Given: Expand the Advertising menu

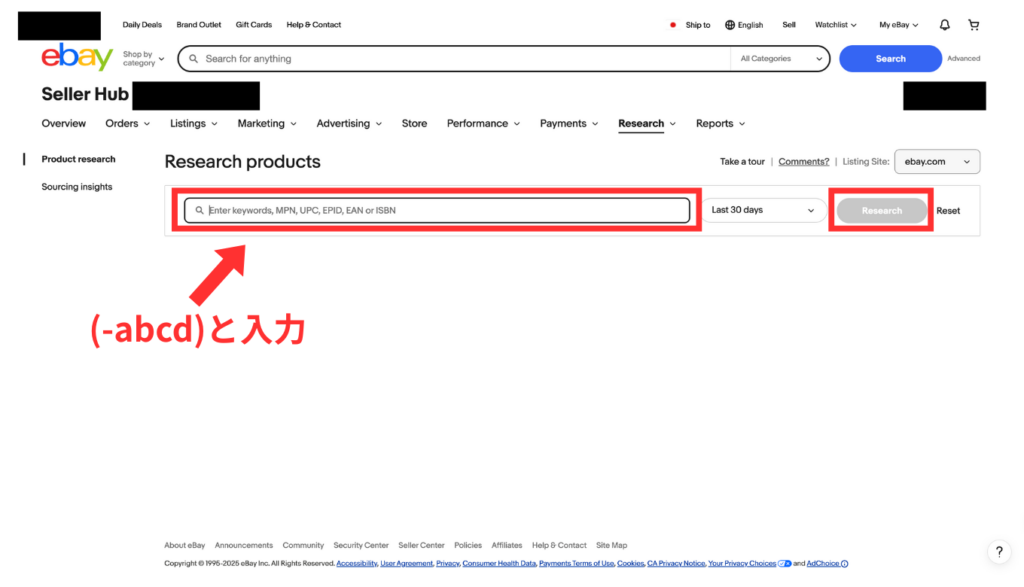Looking at the screenshot, I should tap(349, 123).
